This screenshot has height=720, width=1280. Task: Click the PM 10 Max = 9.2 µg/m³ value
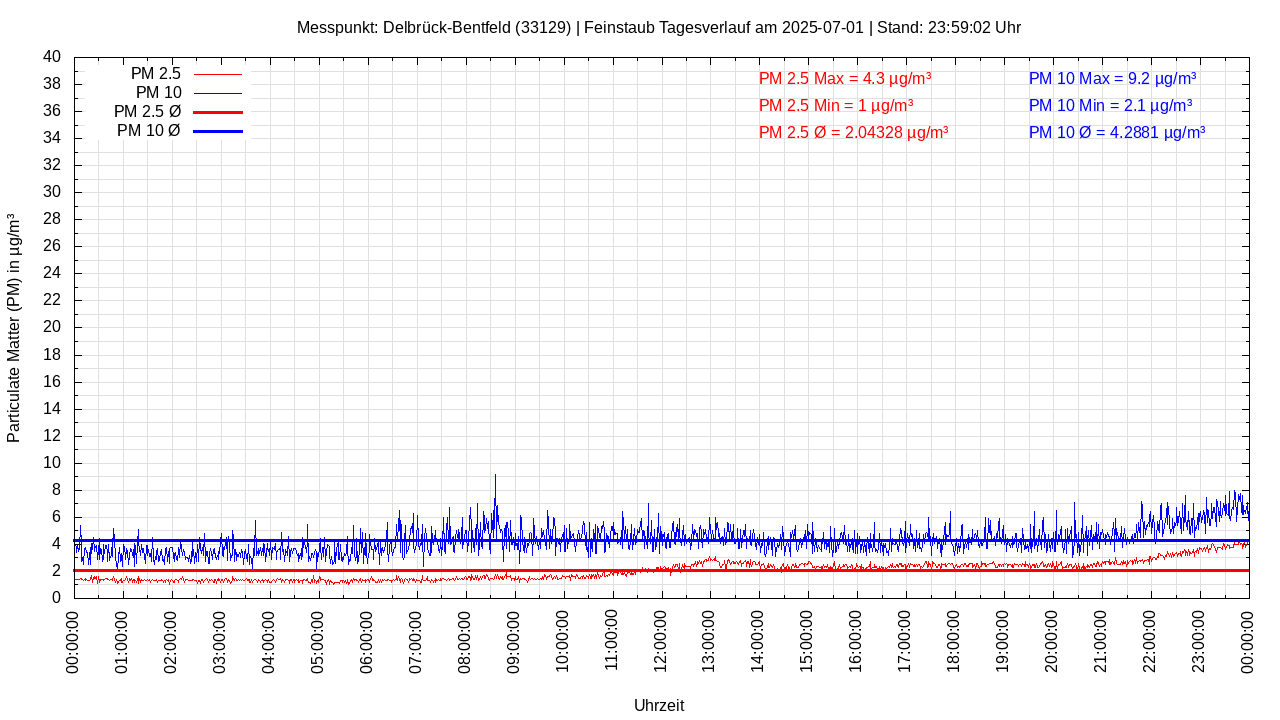pyautogui.click(x=1112, y=78)
